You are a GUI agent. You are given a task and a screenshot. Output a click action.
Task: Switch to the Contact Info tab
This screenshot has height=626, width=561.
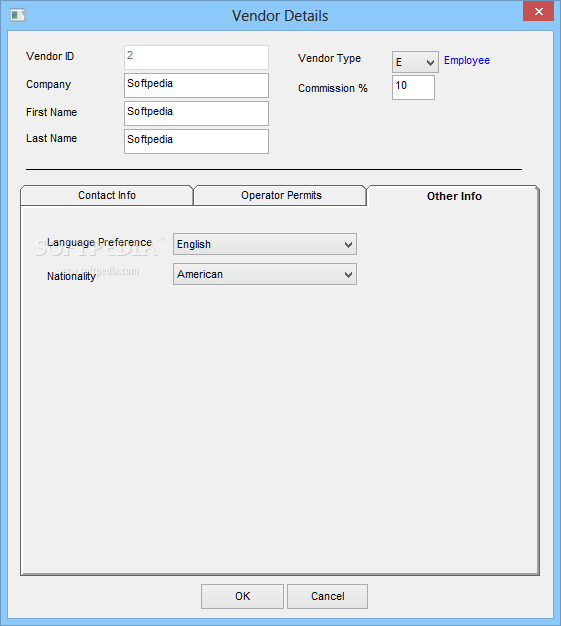(x=107, y=195)
